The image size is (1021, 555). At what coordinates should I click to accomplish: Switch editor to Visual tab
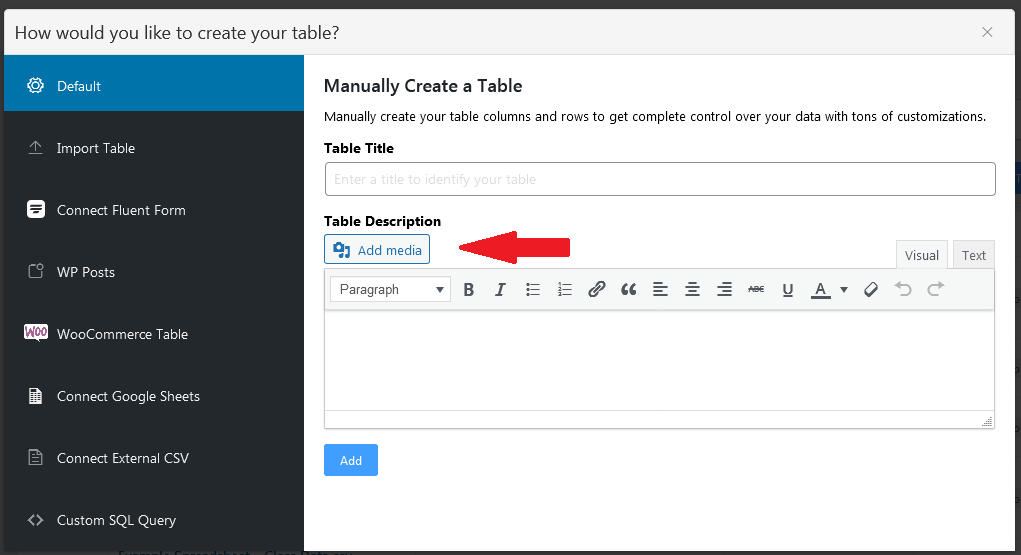[x=921, y=255]
